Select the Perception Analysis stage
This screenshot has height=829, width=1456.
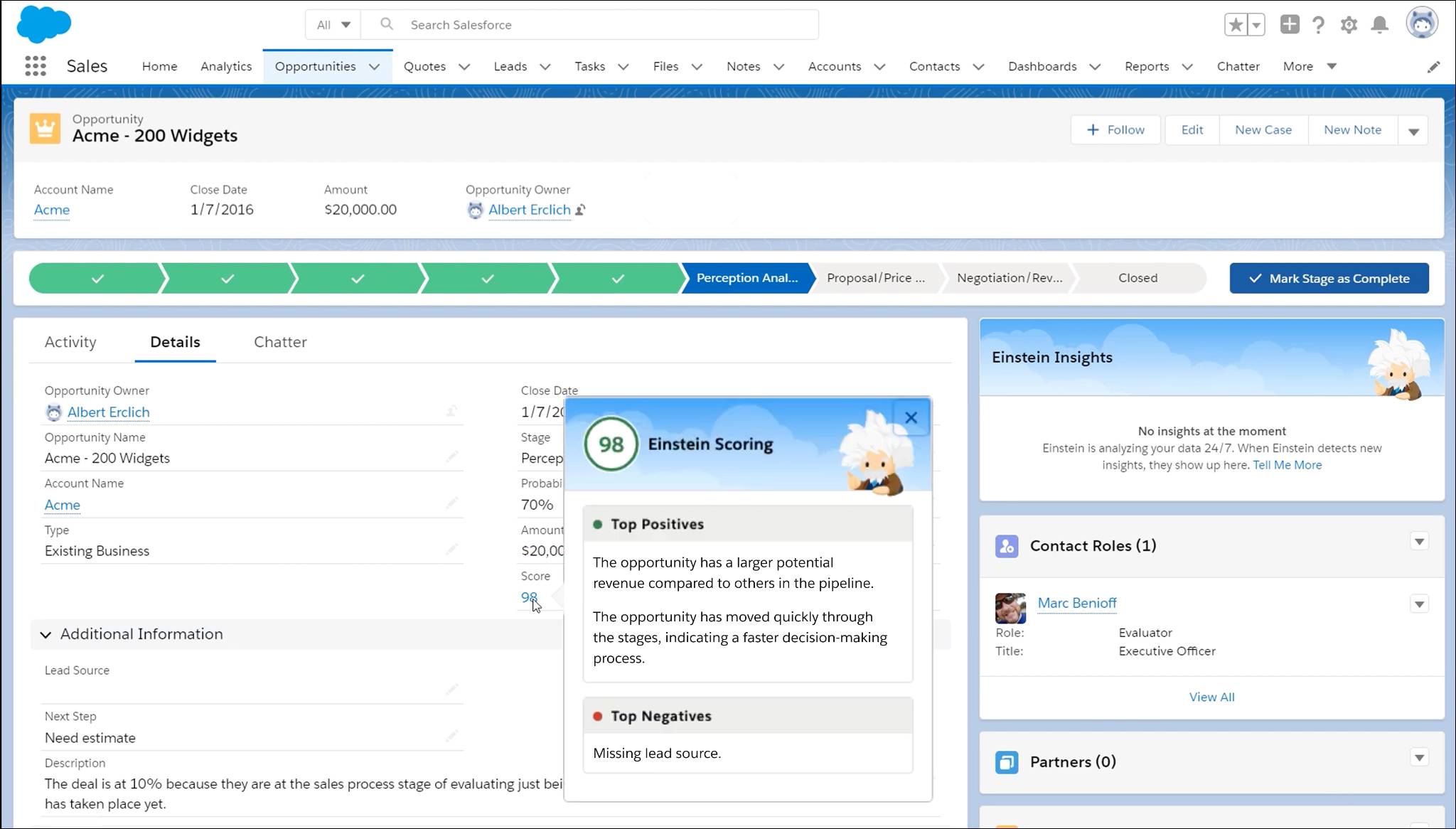pos(746,278)
